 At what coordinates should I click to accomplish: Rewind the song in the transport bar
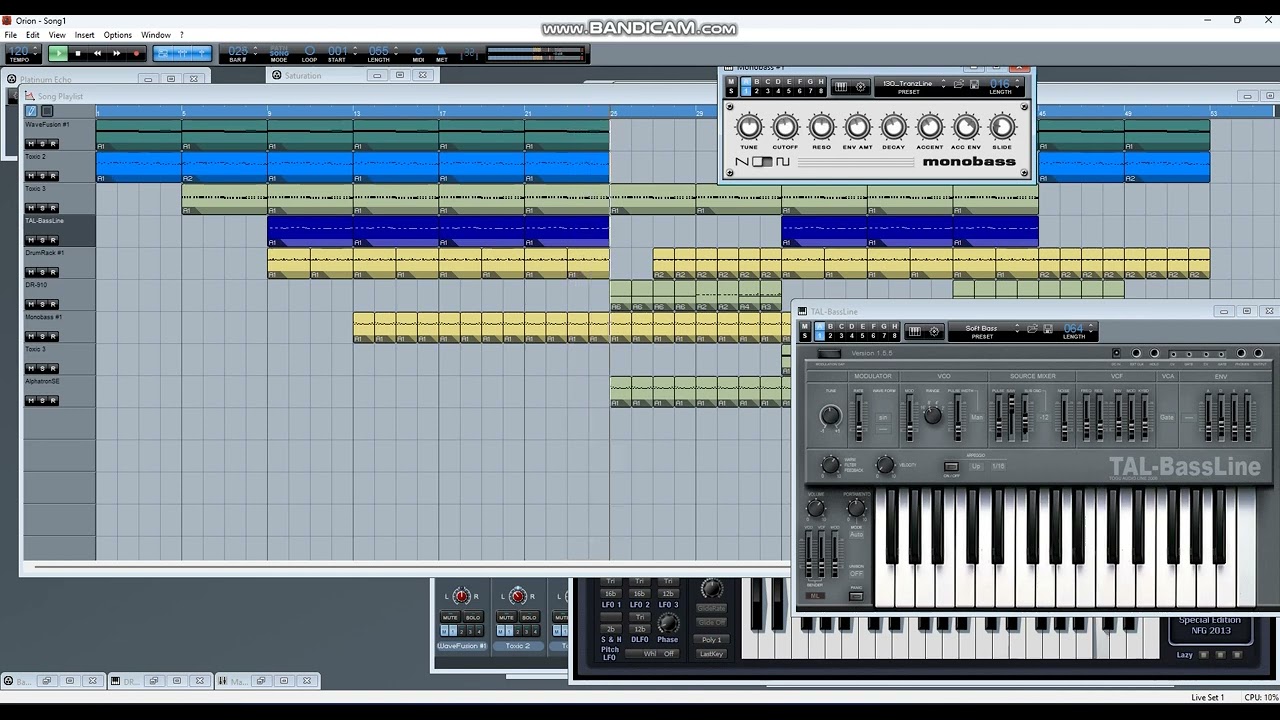point(97,53)
